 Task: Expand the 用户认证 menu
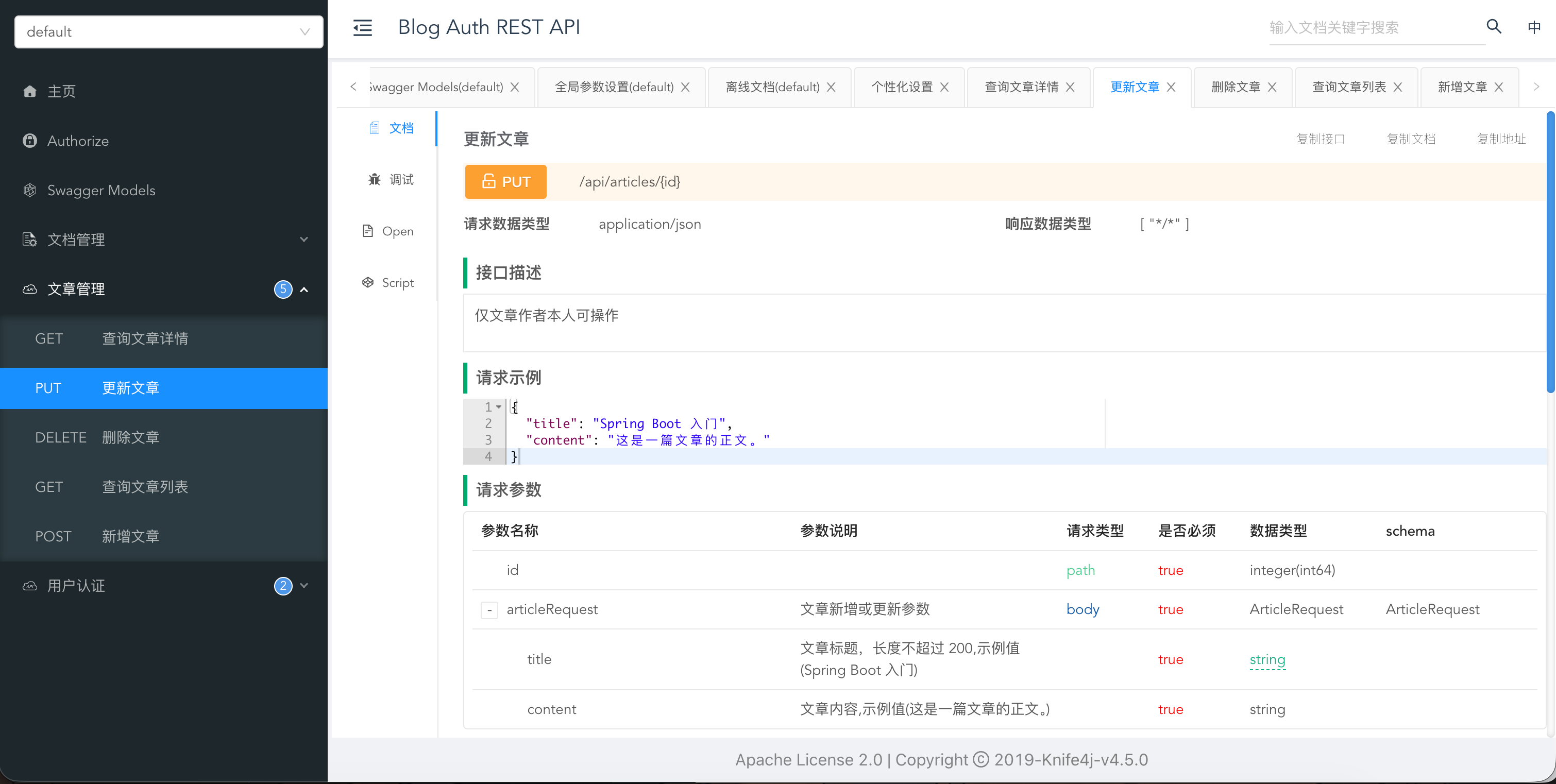[x=304, y=586]
